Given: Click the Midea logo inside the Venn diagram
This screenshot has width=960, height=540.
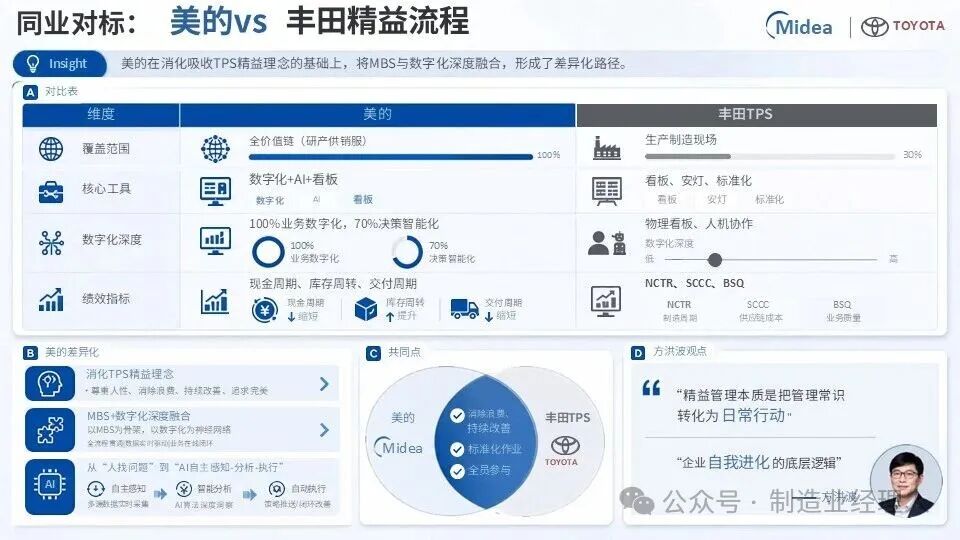Looking at the screenshot, I should [399, 447].
